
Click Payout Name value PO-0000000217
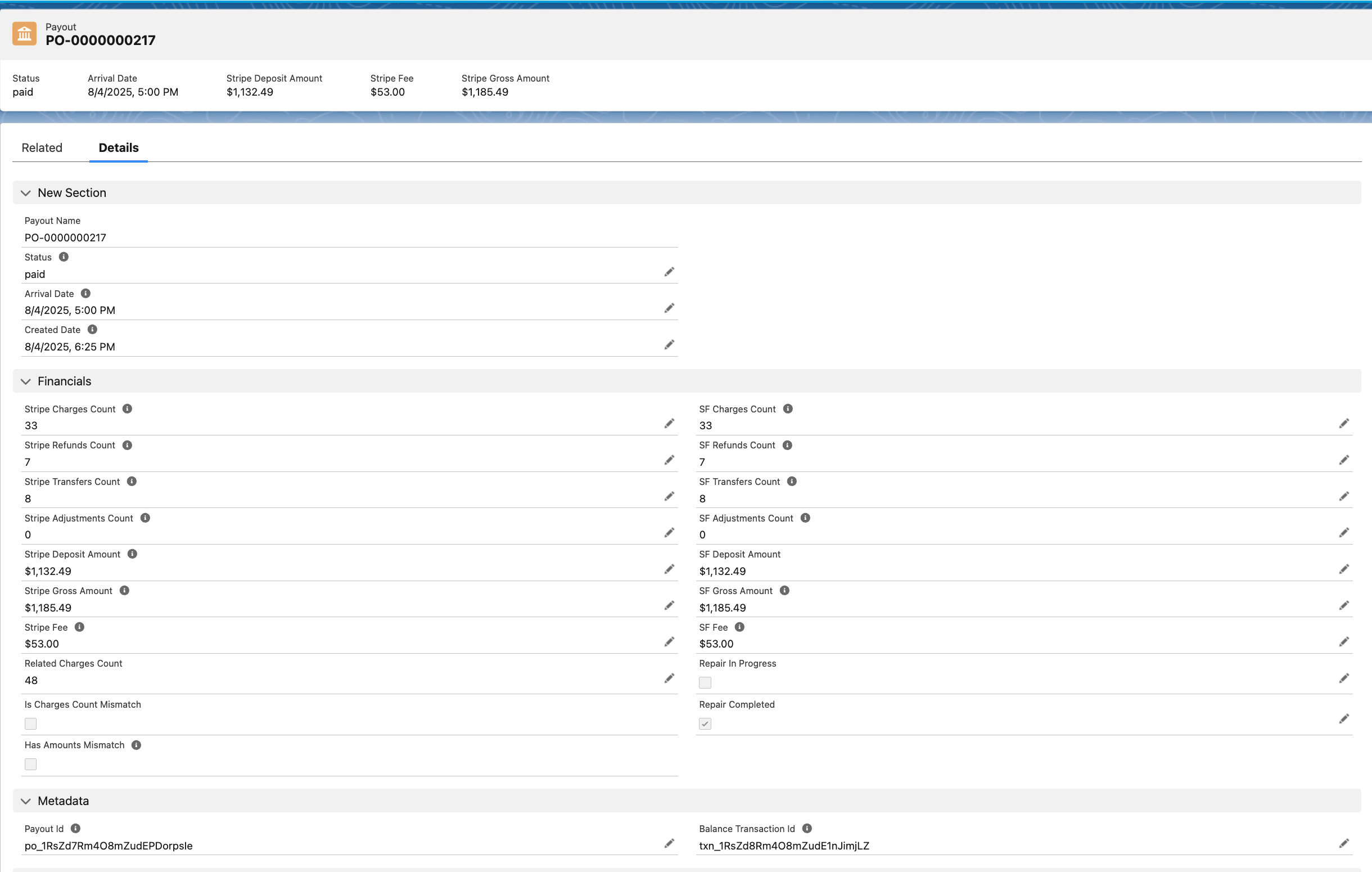point(66,237)
